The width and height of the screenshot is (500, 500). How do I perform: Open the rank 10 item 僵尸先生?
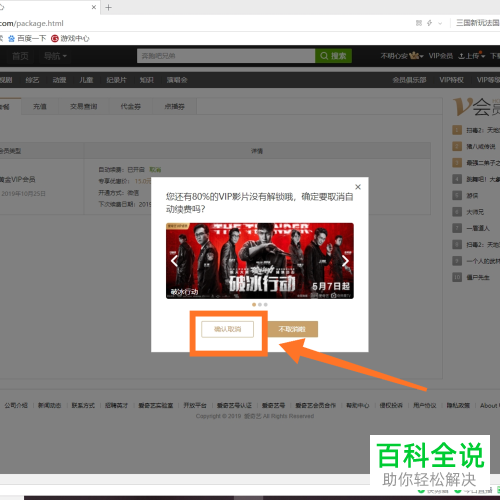[x=478, y=277]
